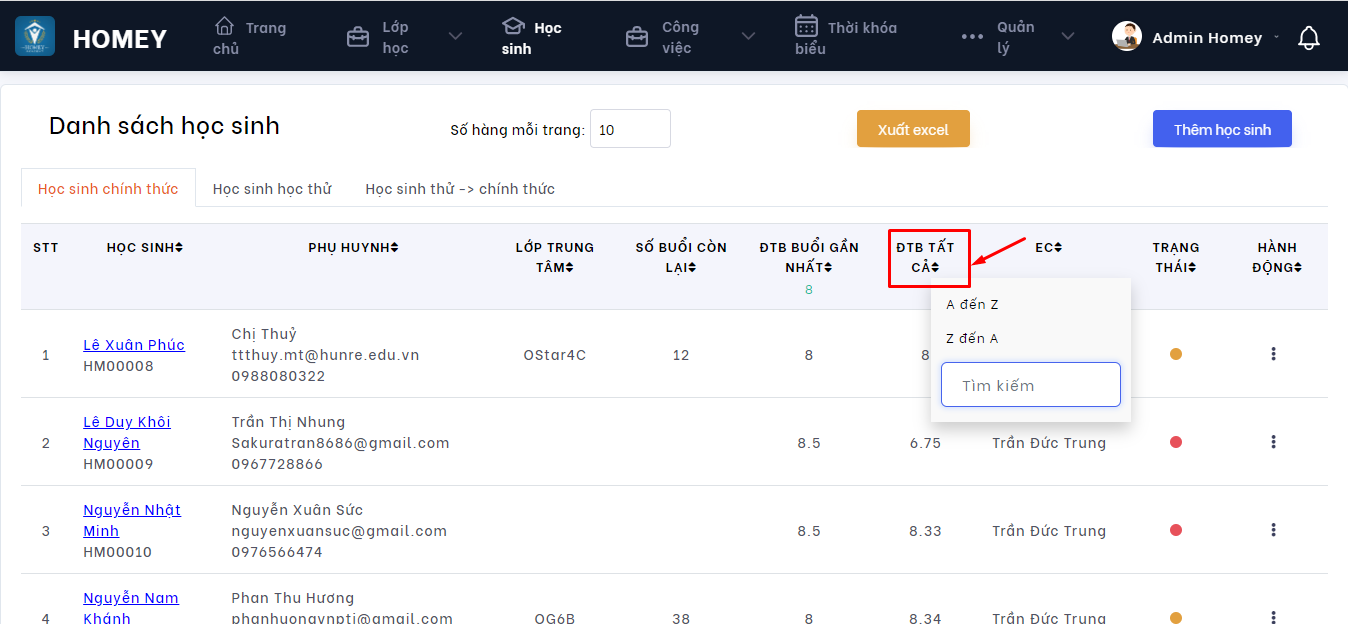Click the HOMEY logo icon
The image size is (1348, 624).
point(35,37)
